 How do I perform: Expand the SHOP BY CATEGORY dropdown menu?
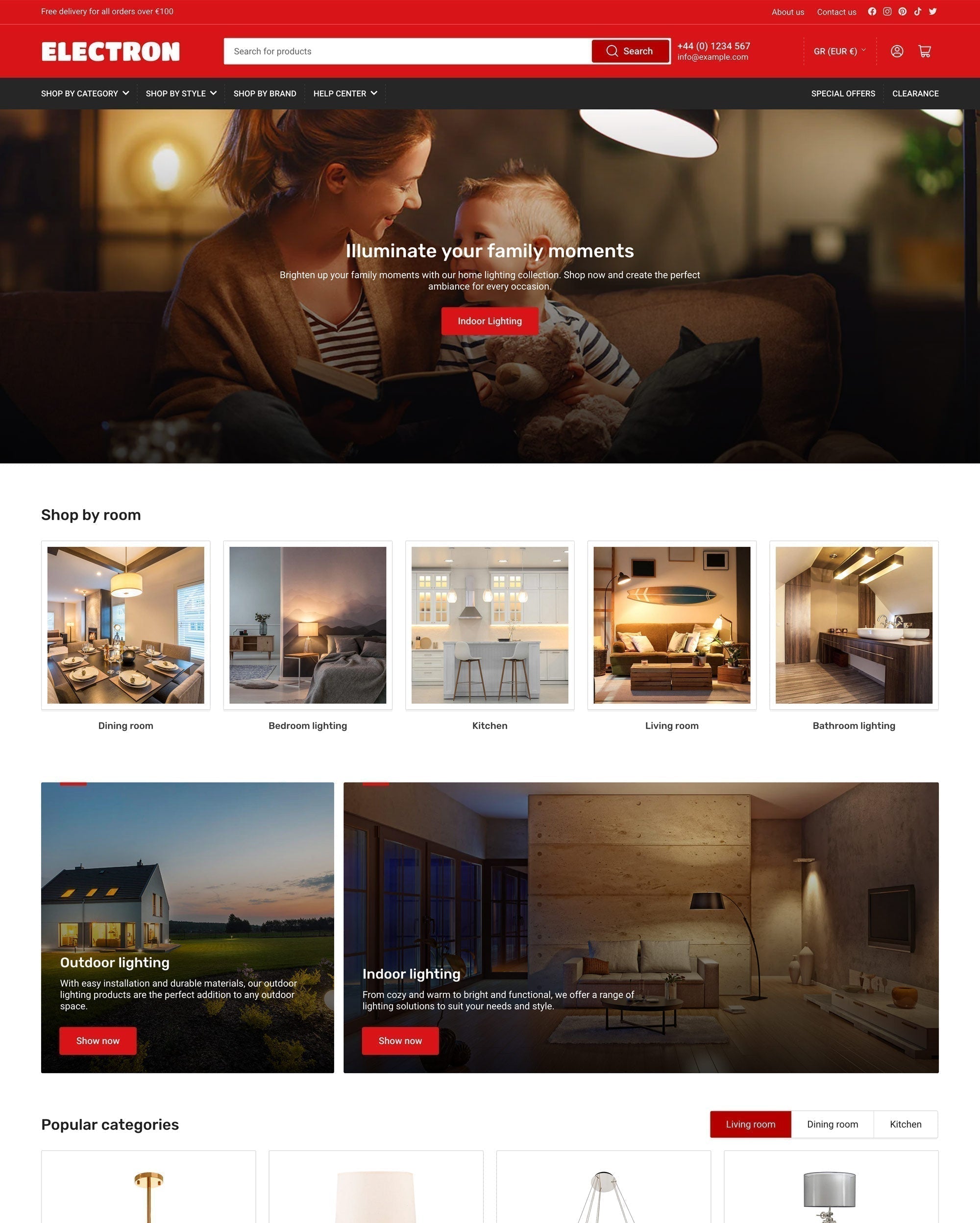(84, 93)
